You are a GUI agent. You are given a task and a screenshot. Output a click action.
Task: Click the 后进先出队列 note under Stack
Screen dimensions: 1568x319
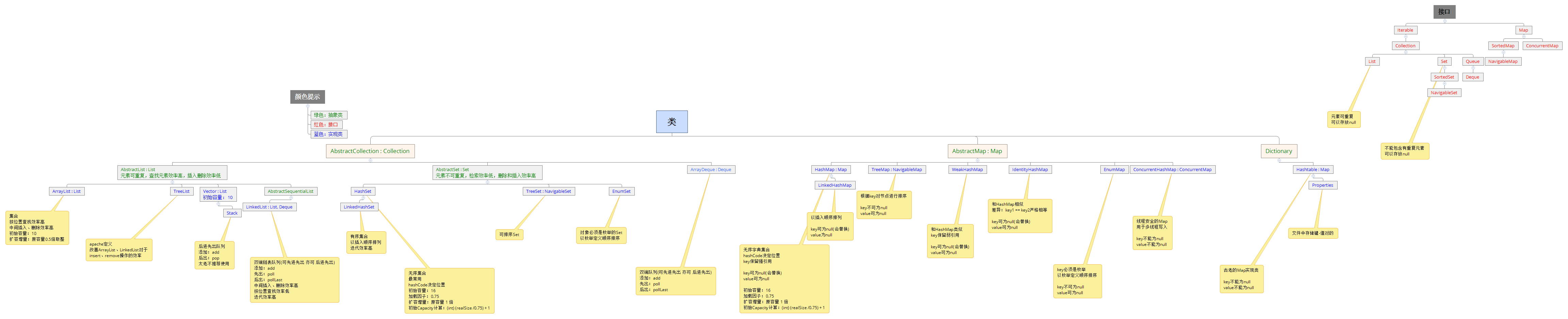point(214,255)
